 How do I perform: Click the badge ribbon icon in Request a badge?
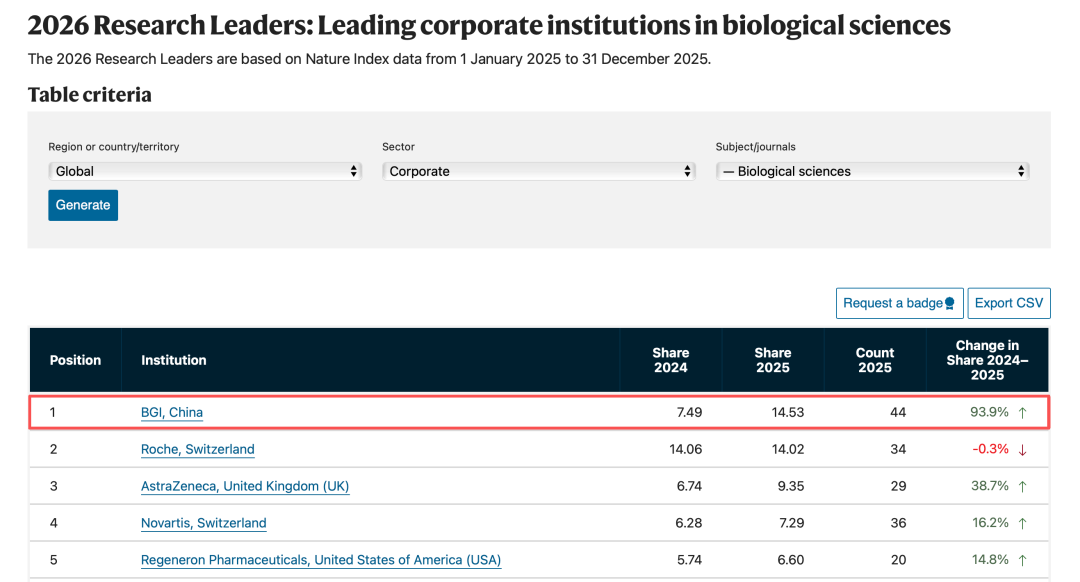949,304
